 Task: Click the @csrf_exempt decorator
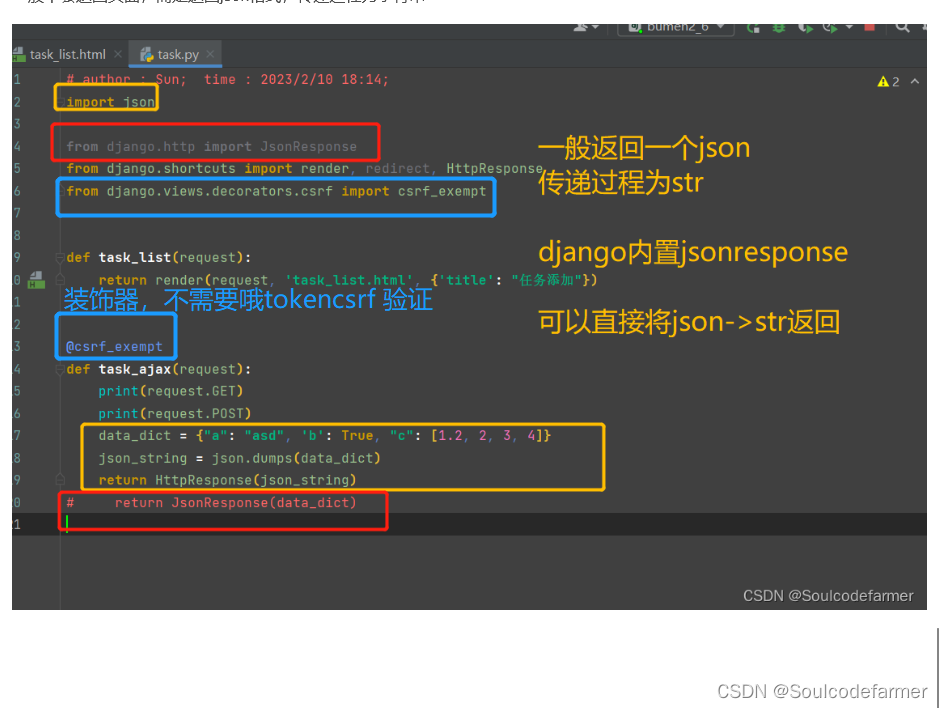point(114,346)
